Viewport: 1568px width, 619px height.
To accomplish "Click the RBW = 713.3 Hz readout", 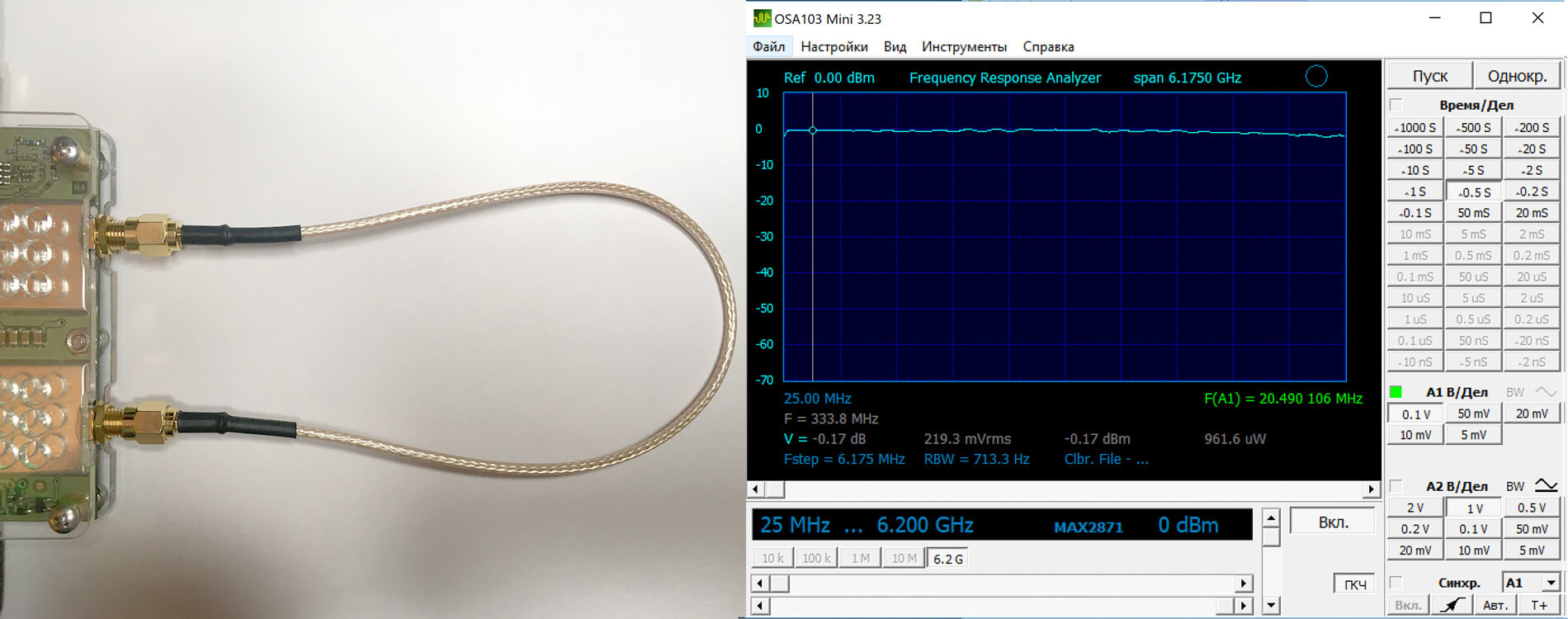I will pyautogui.click(x=976, y=459).
